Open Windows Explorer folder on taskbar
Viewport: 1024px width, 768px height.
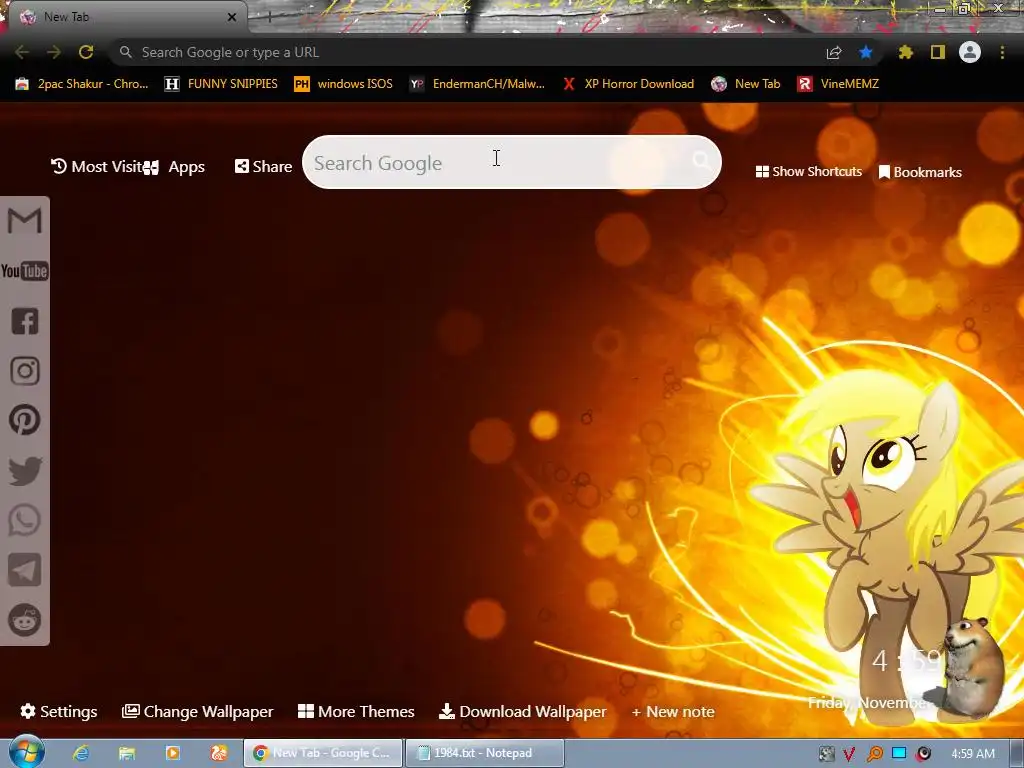pyautogui.click(x=127, y=753)
